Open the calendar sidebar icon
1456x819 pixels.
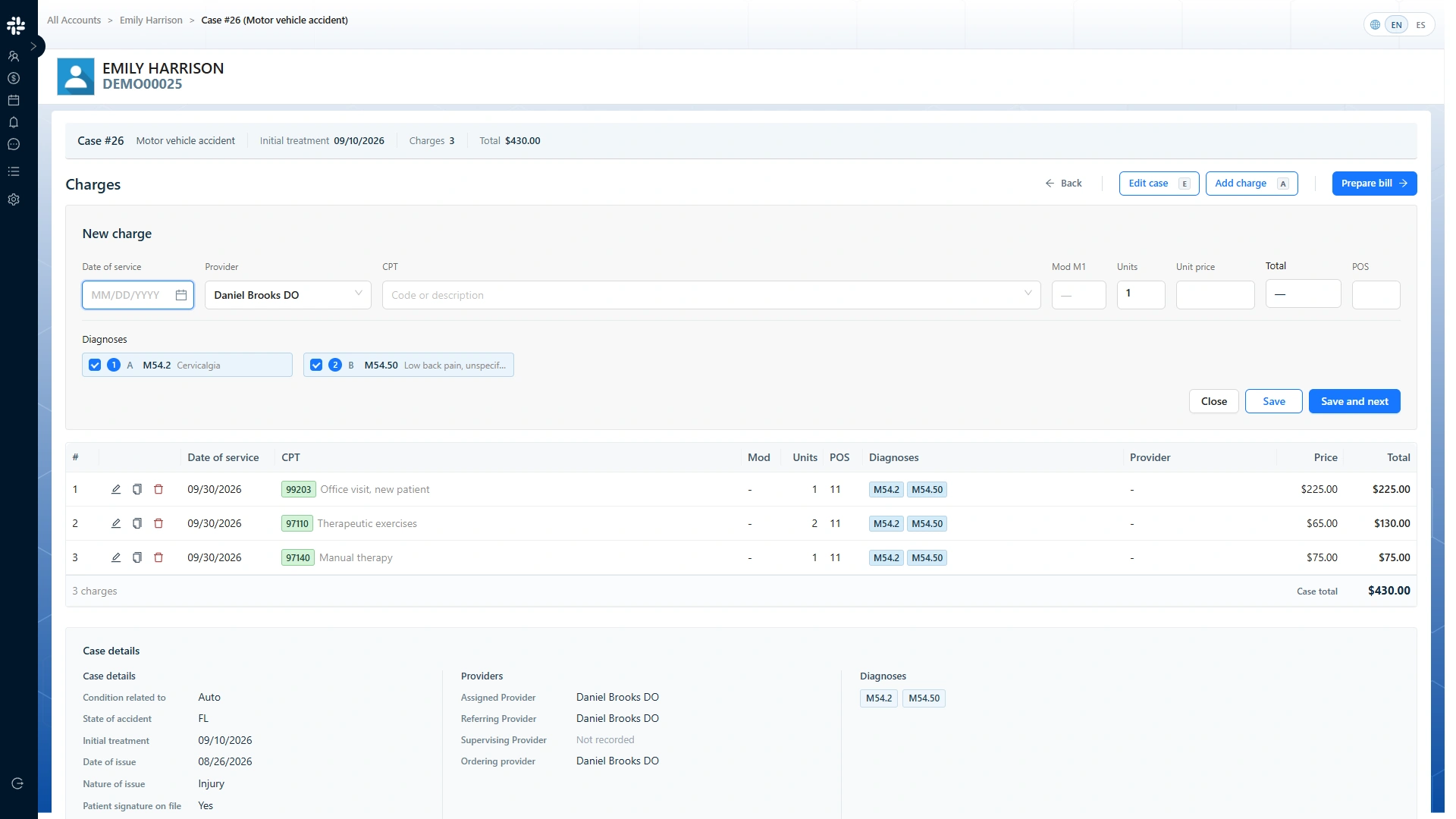point(14,100)
